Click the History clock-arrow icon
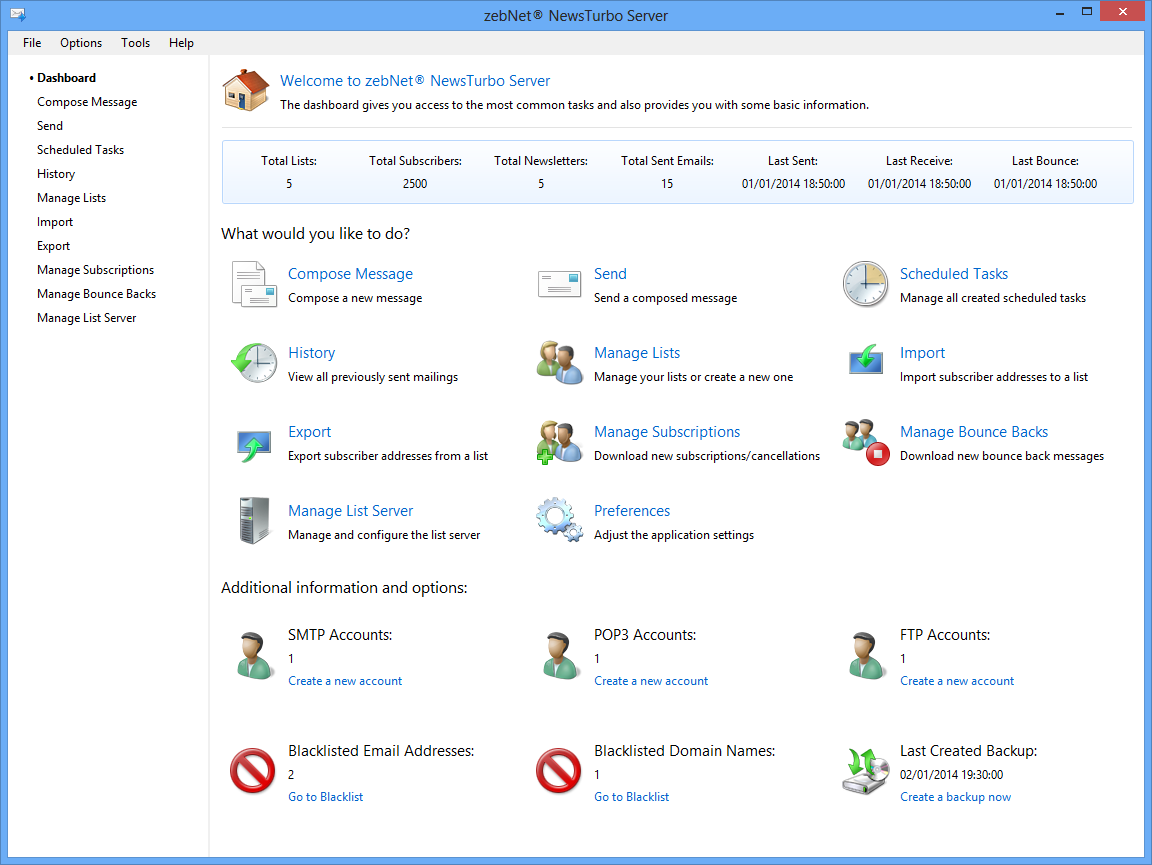The image size is (1152, 865). (x=254, y=362)
